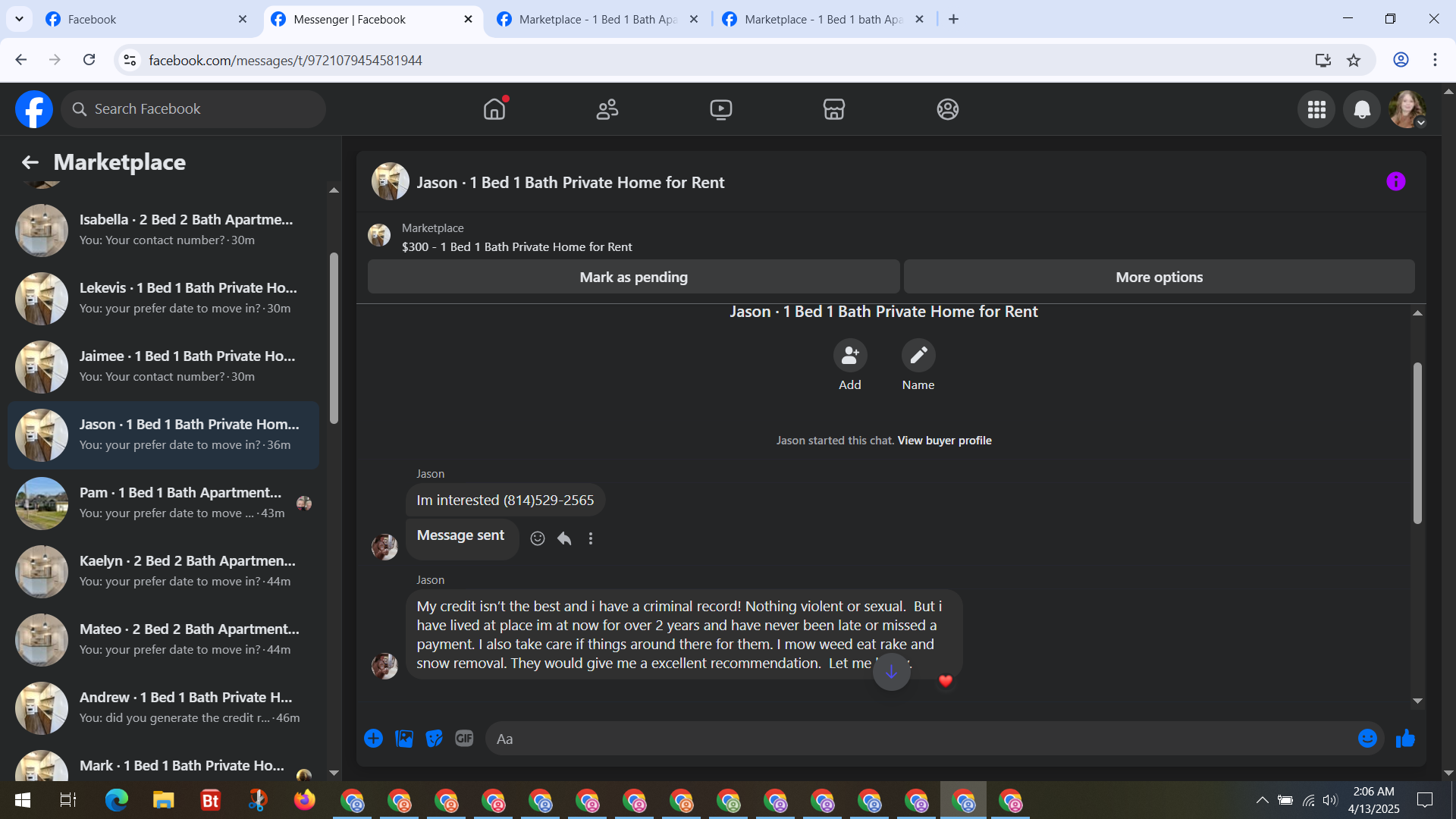1456x819 pixels.
Task: Open account menu via profile picture
Action: coord(1407,109)
